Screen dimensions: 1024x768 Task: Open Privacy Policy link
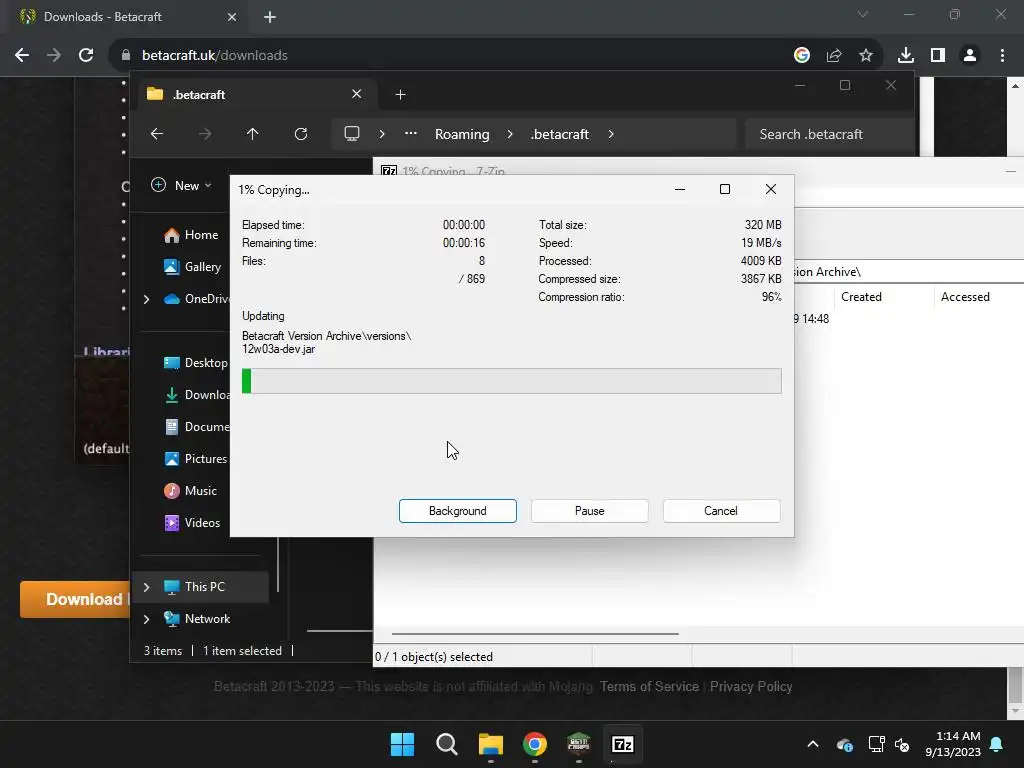coord(751,686)
